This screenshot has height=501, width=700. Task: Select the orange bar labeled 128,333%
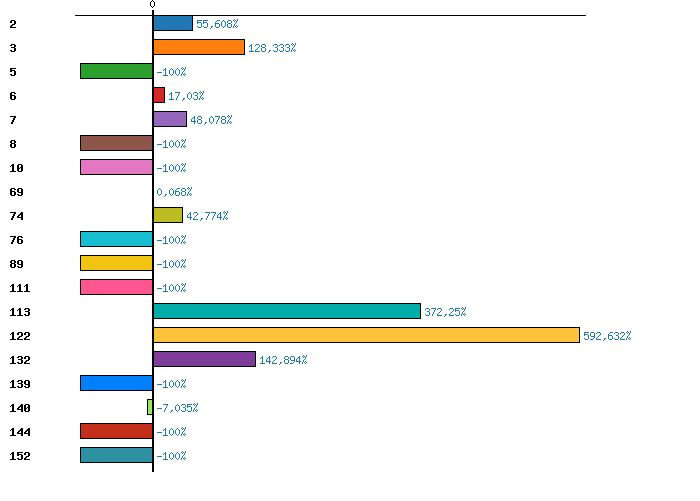pyautogui.click(x=198, y=47)
